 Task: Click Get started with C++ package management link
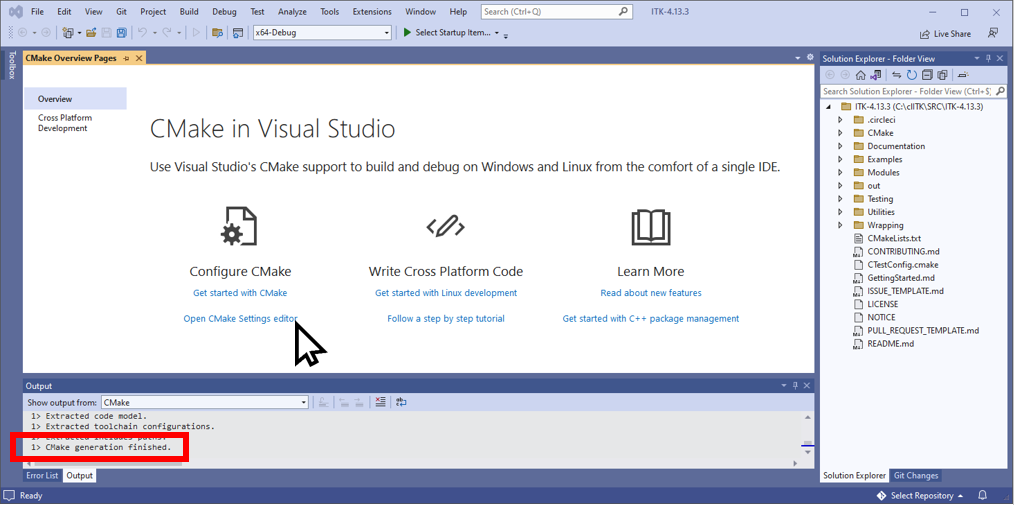651,319
